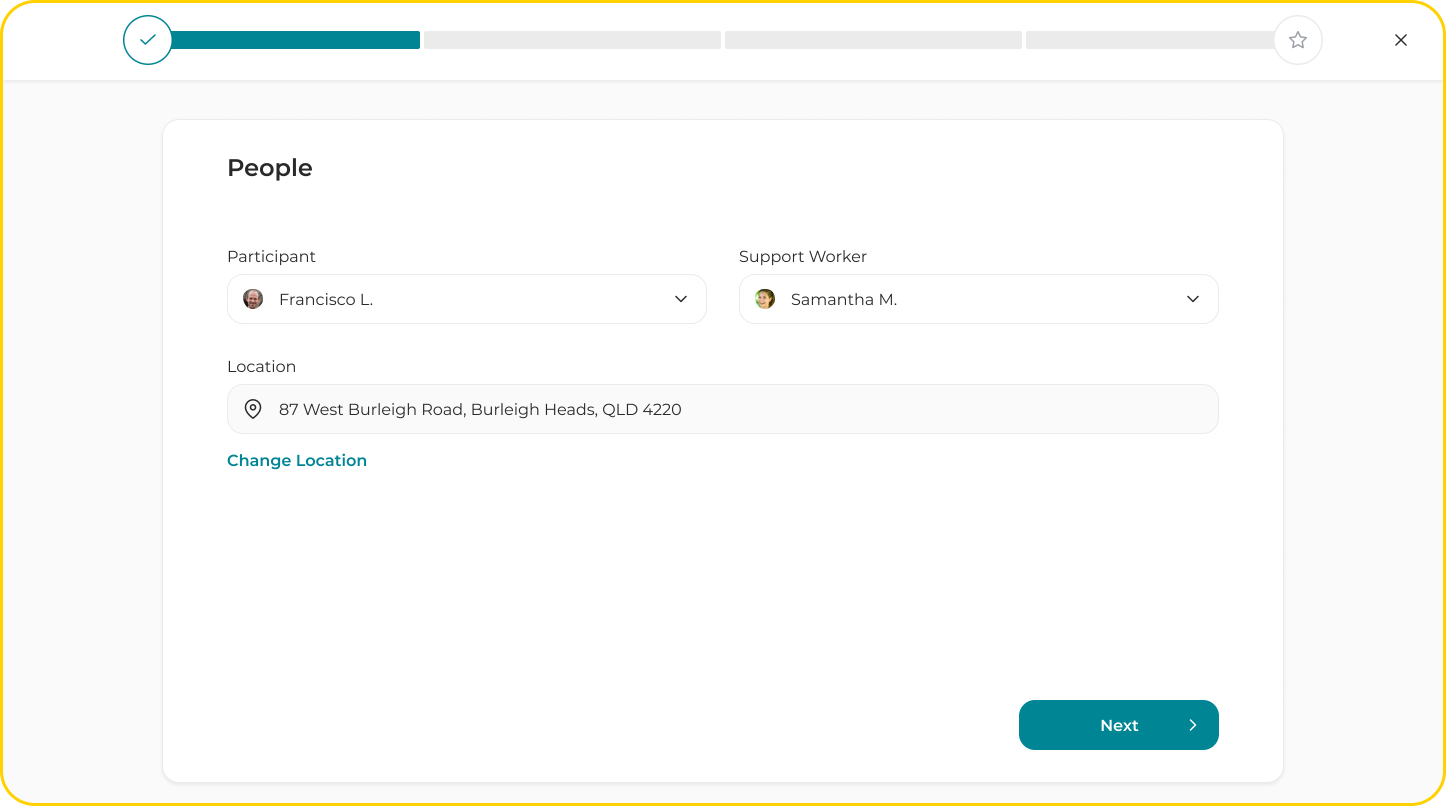Click the Change Location link

coord(297,460)
